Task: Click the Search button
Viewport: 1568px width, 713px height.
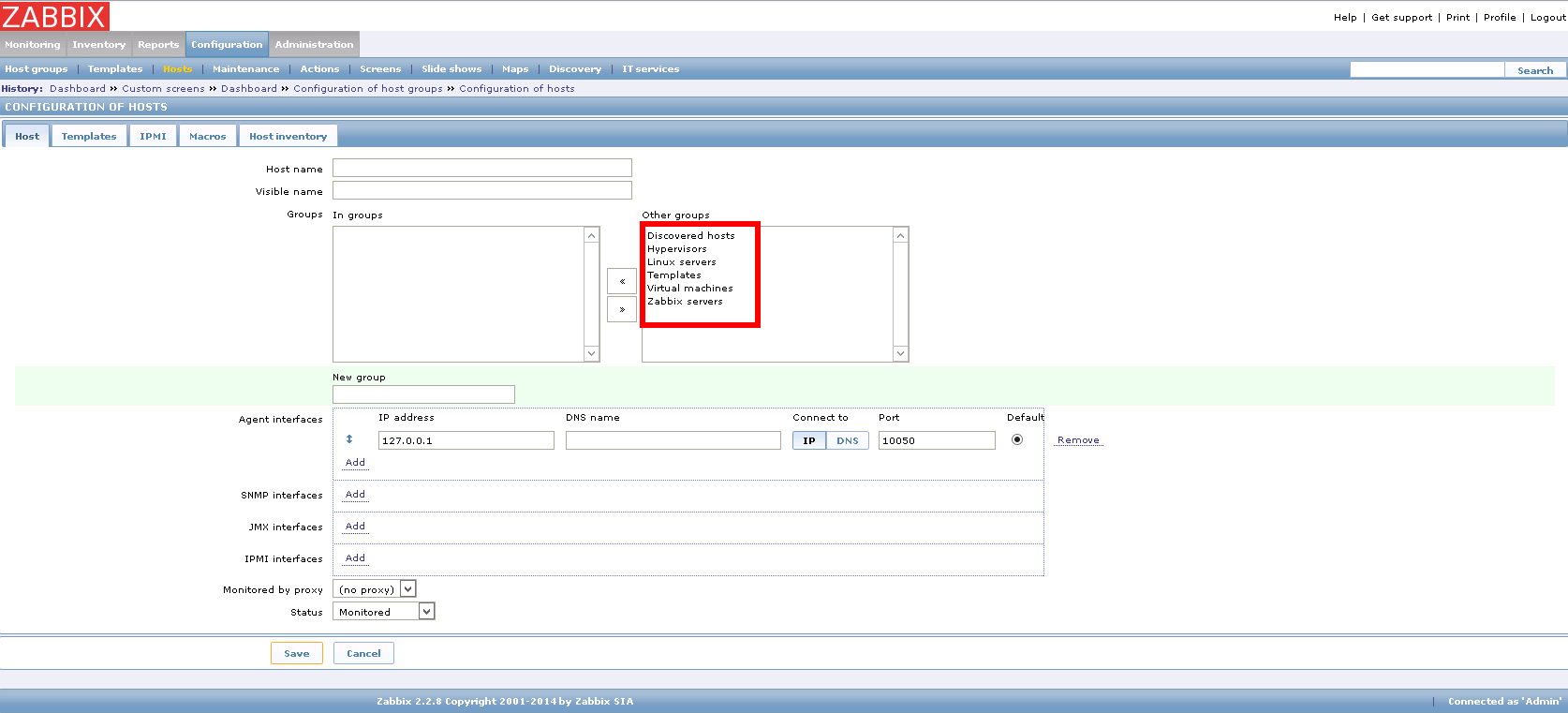Action: coord(1535,70)
